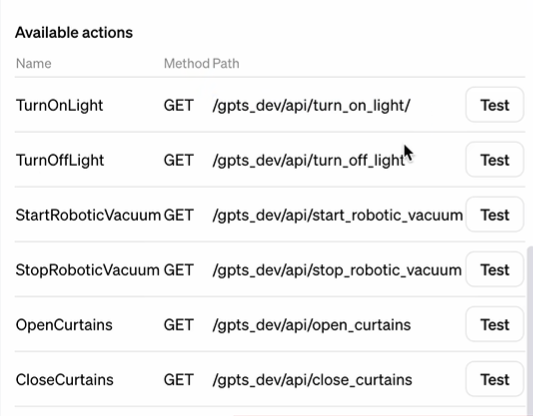This screenshot has width=533, height=416.
Task: Select the TurnOffLight action name
Action: 60,160
